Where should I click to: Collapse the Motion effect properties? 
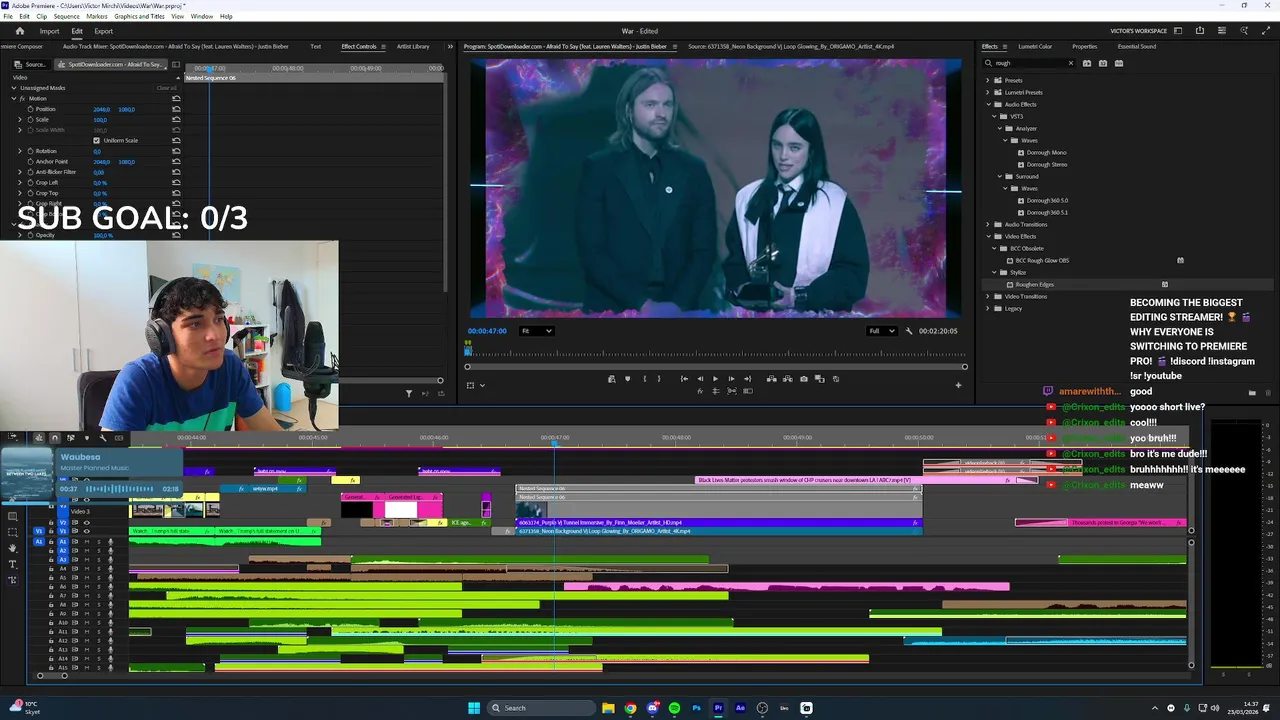click(13, 98)
